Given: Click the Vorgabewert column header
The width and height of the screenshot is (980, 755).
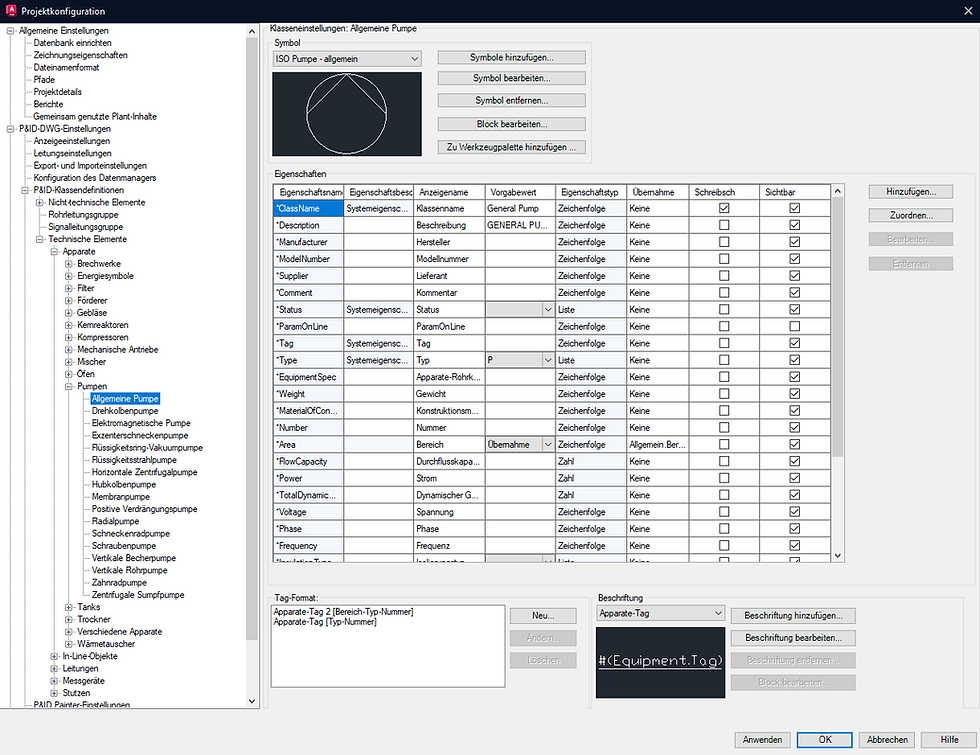Looking at the screenshot, I should [x=520, y=192].
